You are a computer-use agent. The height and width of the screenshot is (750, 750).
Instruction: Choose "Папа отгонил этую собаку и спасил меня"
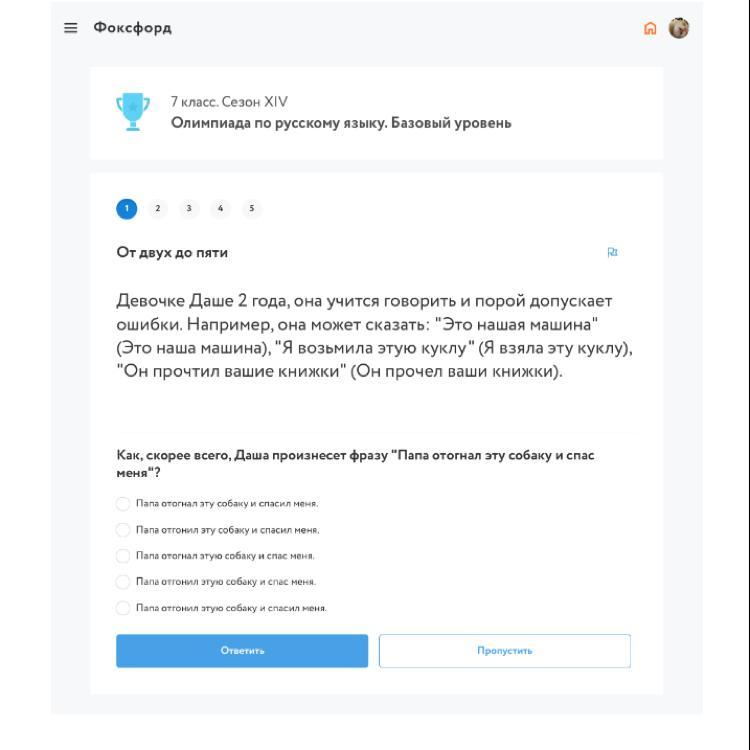click(x=123, y=607)
